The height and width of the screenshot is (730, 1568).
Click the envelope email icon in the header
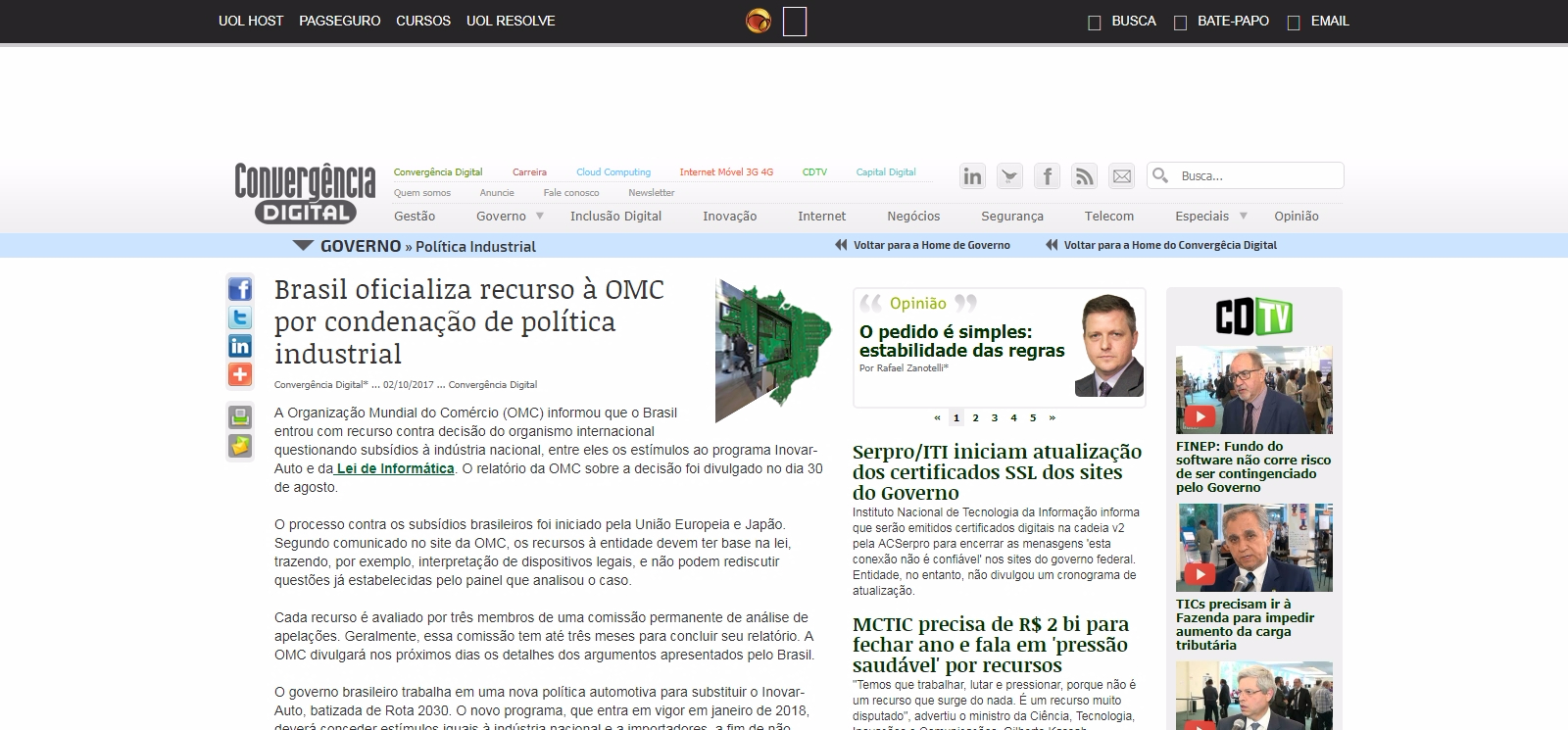pyautogui.click(x=1121, y=176)
